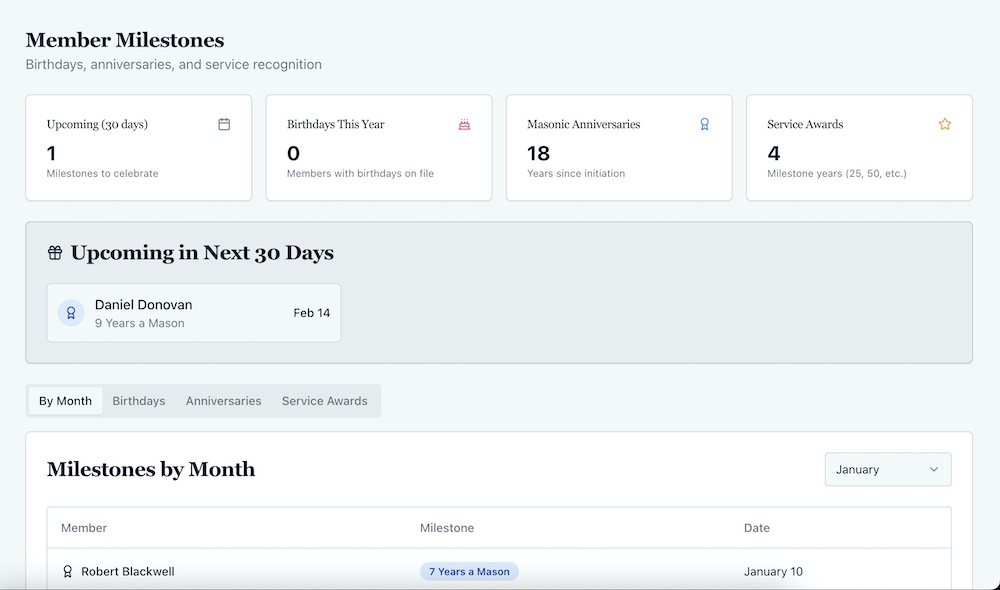Select the By Month tab
Screen dimensions: 1000x590
(65, 401)
